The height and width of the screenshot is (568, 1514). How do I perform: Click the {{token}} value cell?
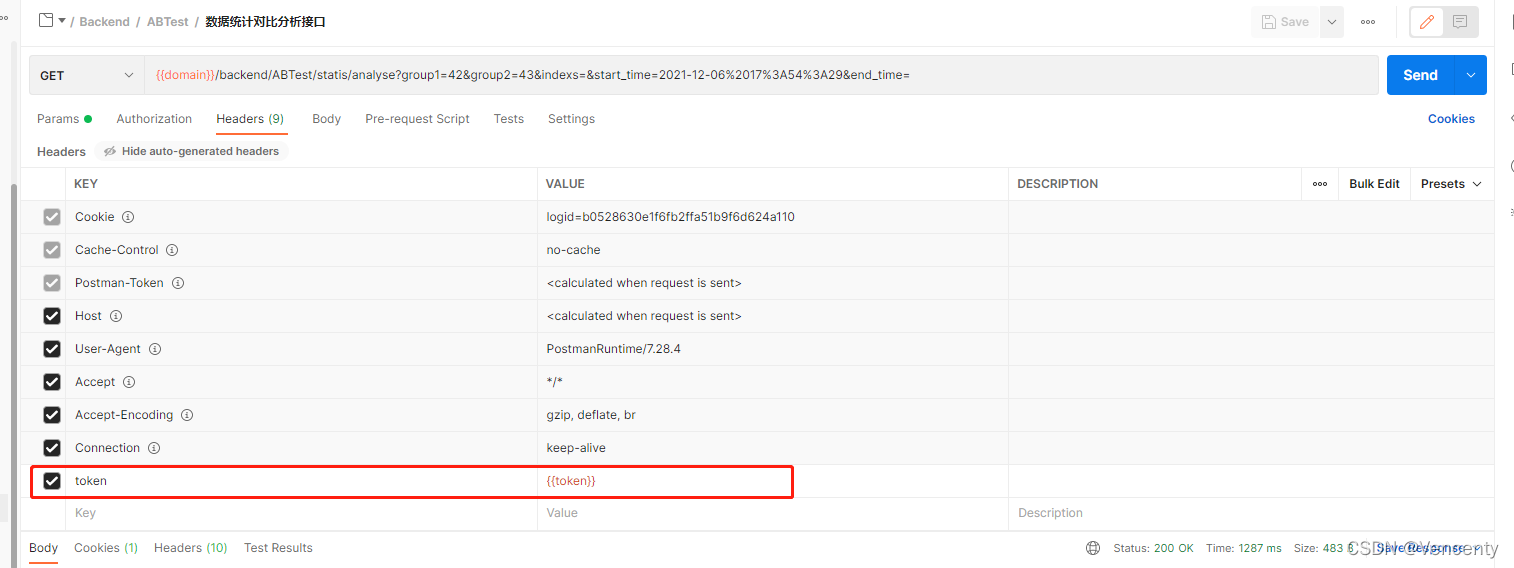pyautogui.click(x=773, y=481)
